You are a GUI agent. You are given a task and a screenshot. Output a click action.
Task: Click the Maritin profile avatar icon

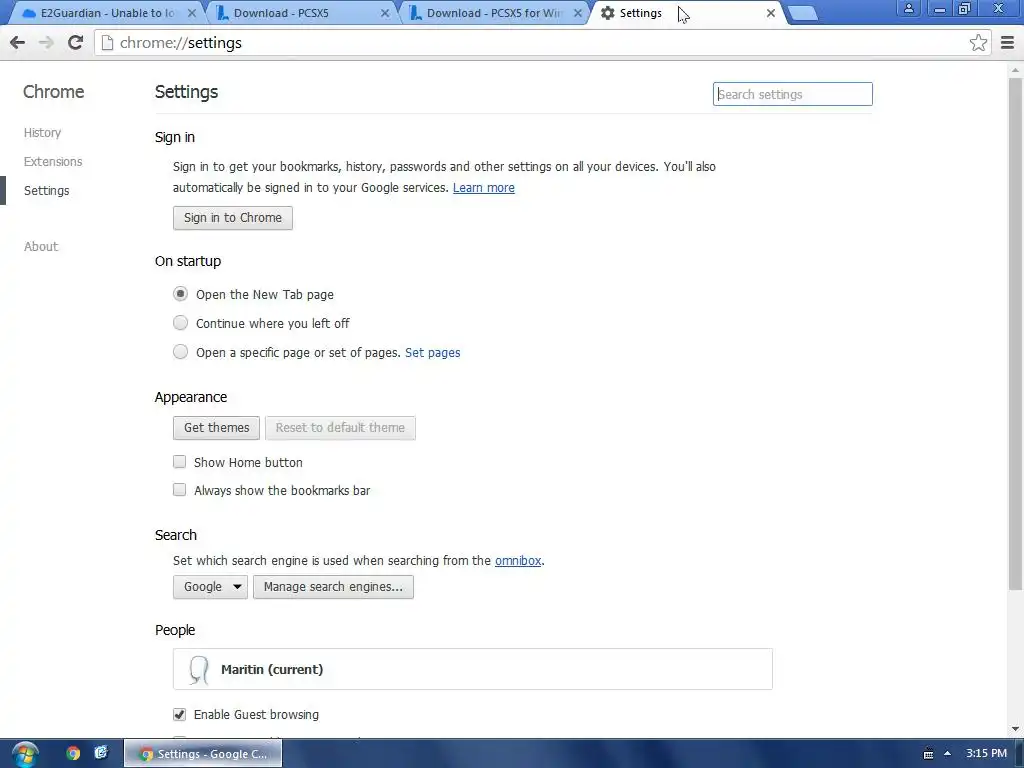199,669
